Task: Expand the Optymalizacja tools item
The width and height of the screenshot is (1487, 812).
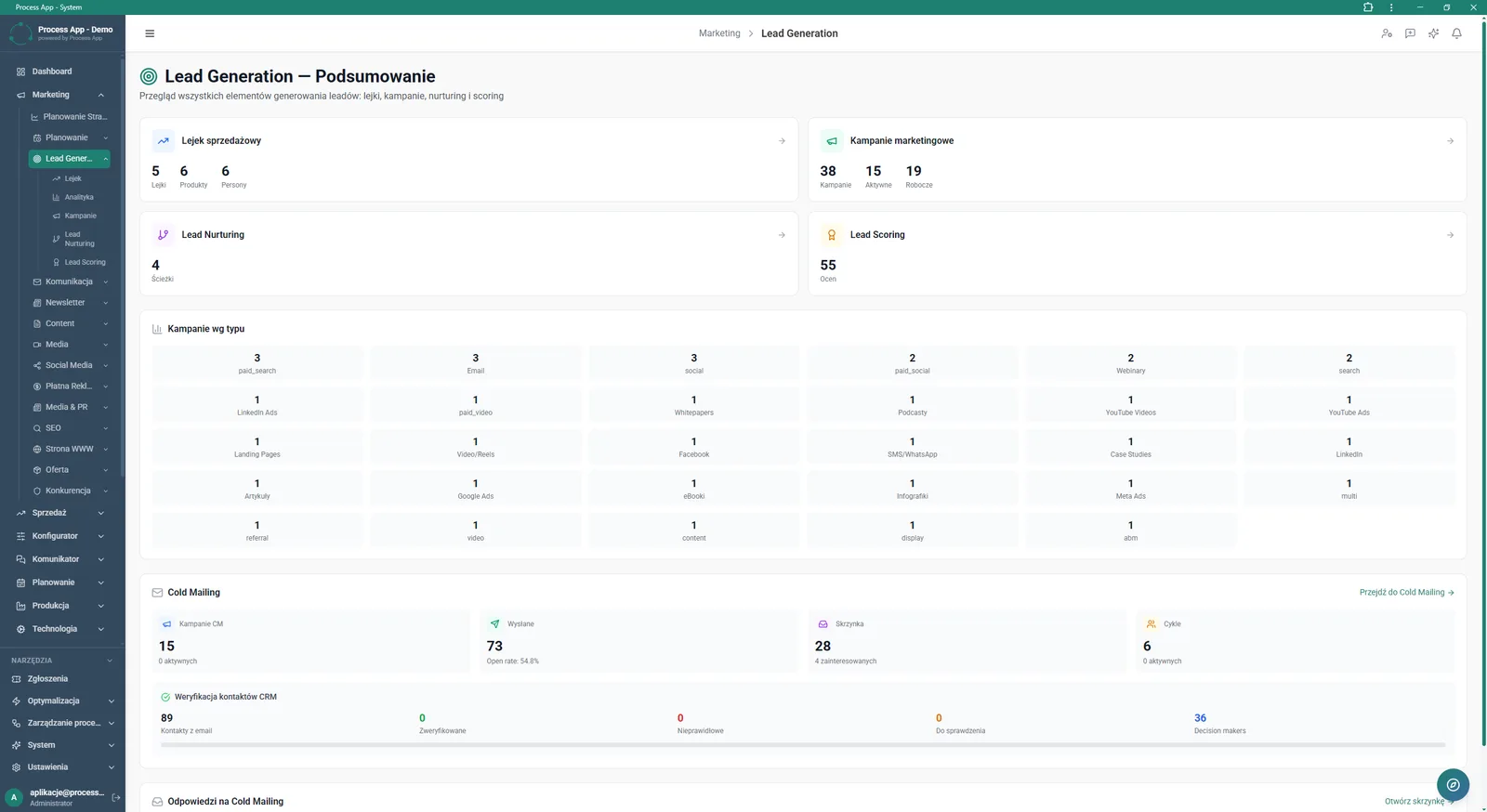Action: [x=111, y=701]
